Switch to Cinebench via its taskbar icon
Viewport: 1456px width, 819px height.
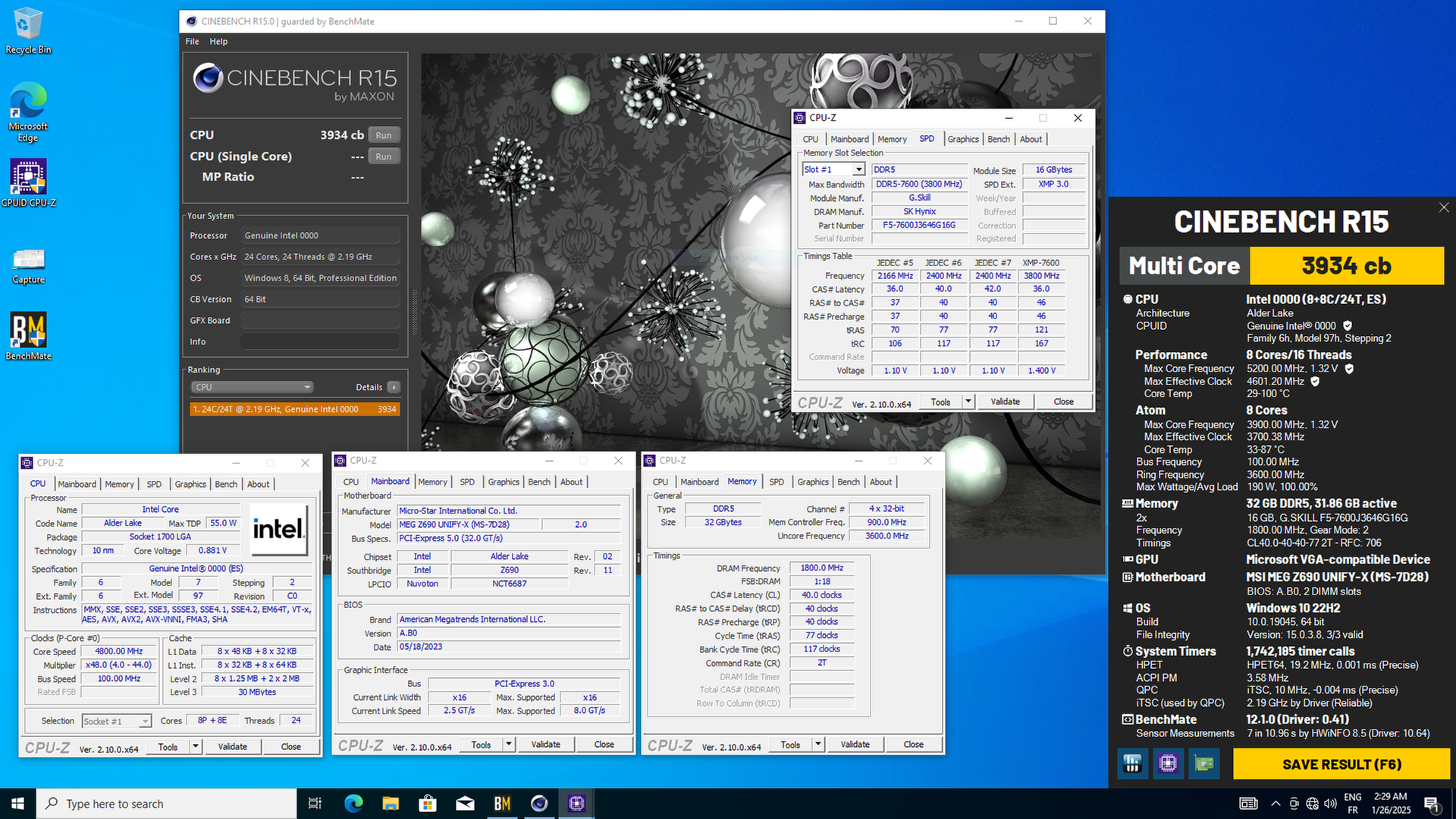[539, 803]
